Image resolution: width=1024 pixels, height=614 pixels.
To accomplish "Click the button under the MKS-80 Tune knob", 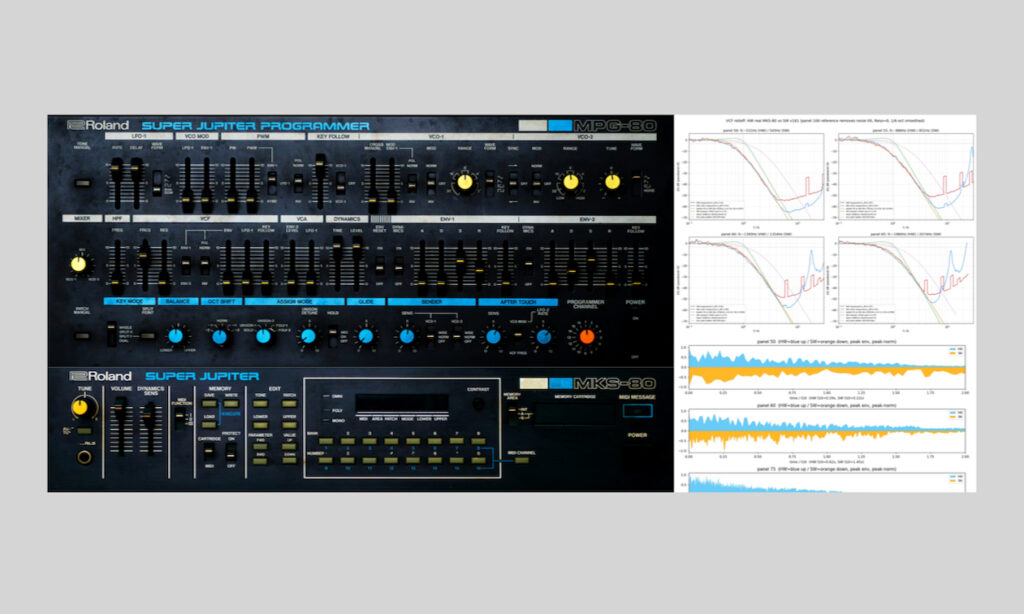I will (x=84, y=431).
